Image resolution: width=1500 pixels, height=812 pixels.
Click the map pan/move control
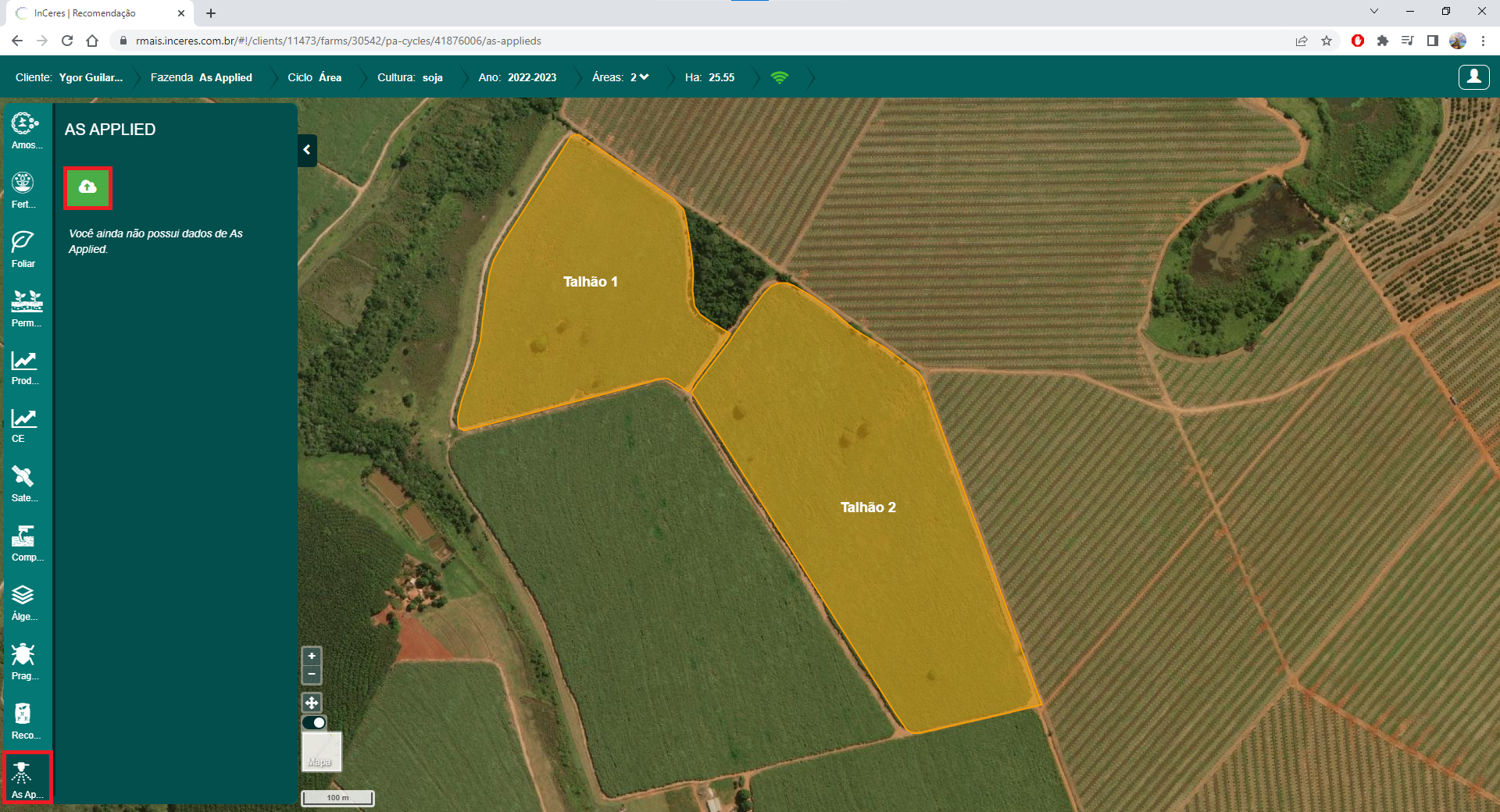[x=312, y=703]
